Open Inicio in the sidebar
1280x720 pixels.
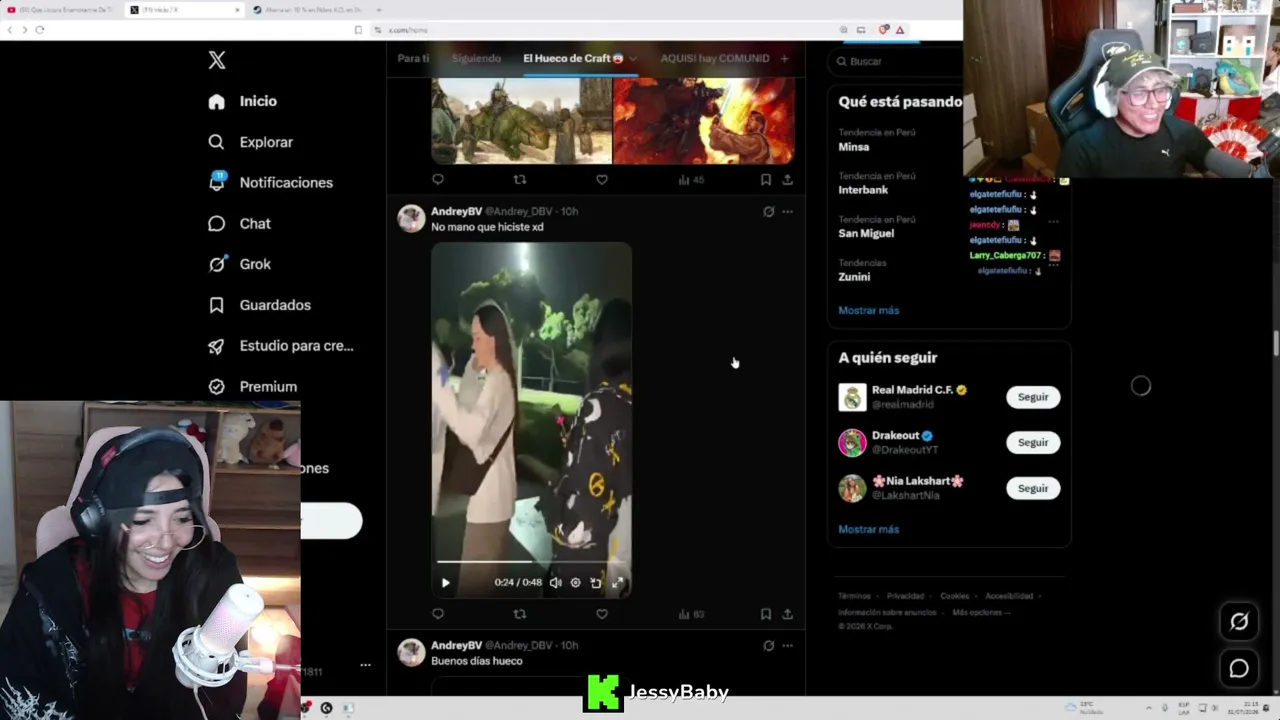[x=242, y=101]
